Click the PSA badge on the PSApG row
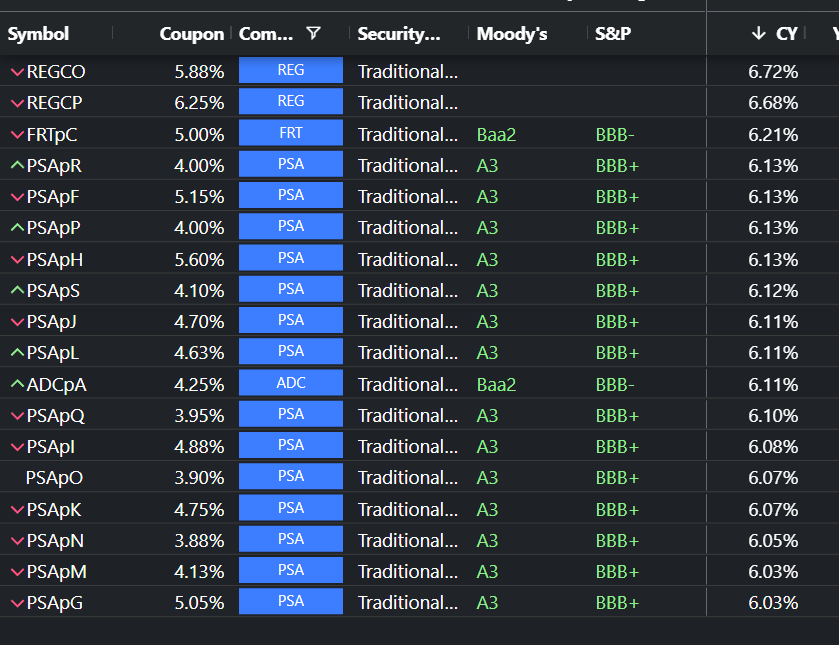Screen dimensions: 839x645 290,601
